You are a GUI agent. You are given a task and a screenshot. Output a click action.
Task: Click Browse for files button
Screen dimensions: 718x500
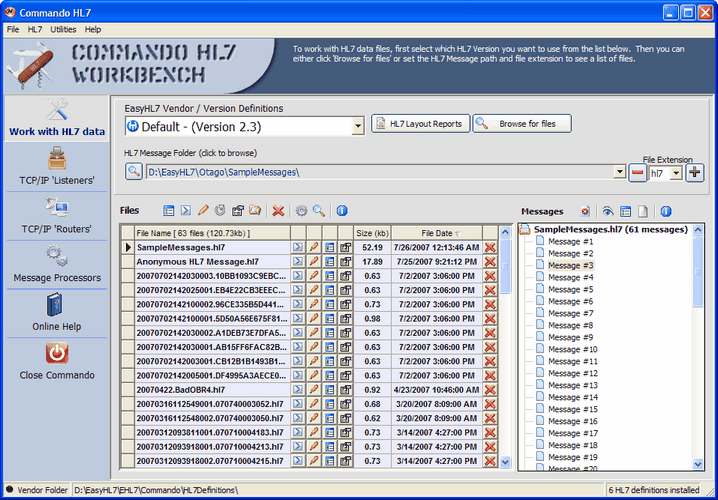pos(522,124)
